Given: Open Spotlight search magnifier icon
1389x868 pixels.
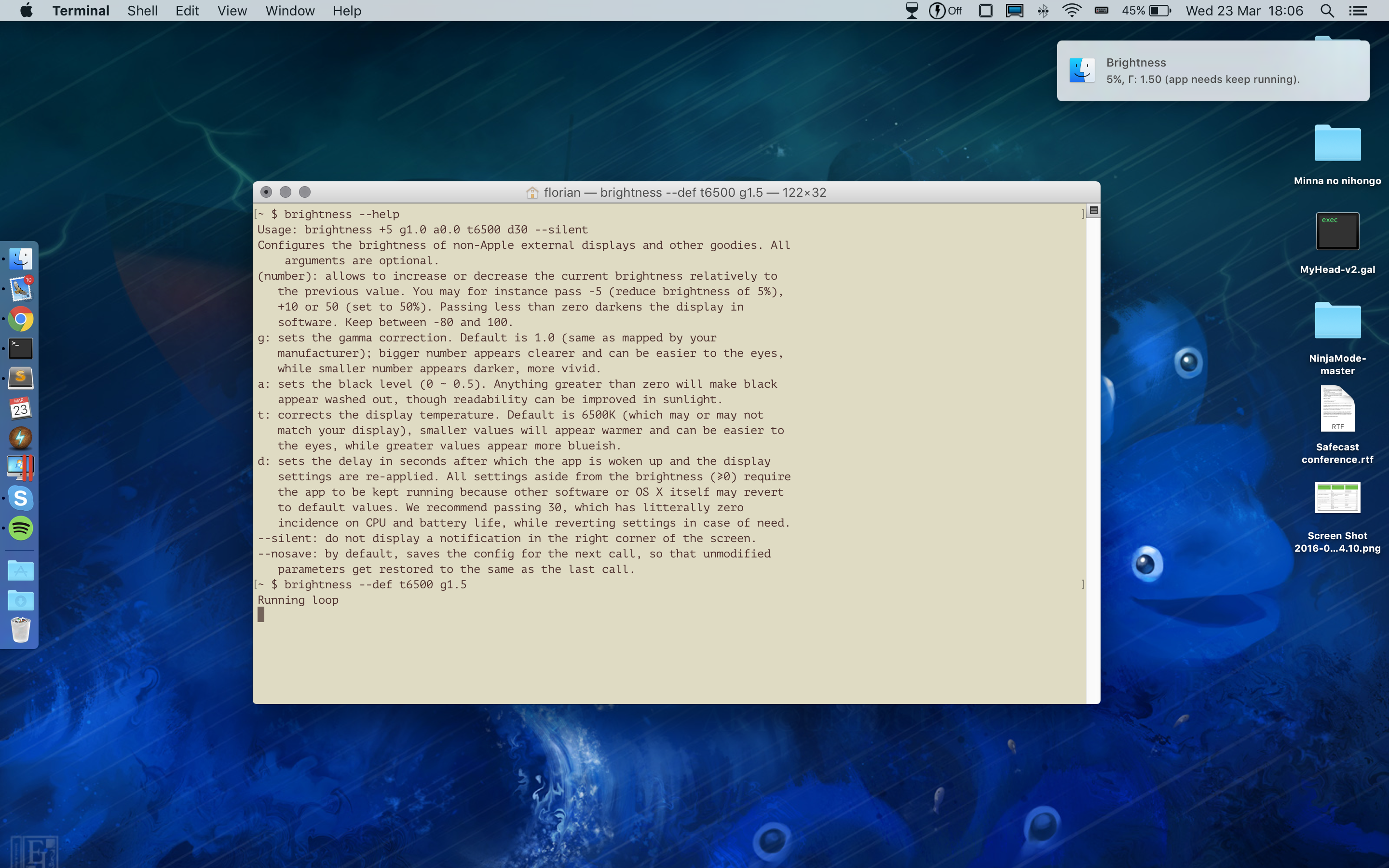Looking at the screenshot, I should 1326,11.
